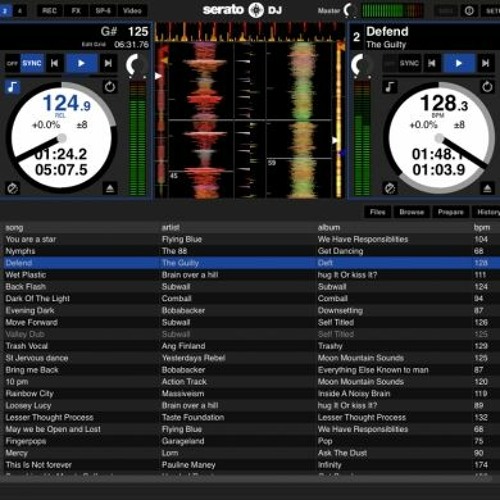Viewport: 500px width, 500px height.
Task: Select the song You are a star
Action: (x=31, y=239)
